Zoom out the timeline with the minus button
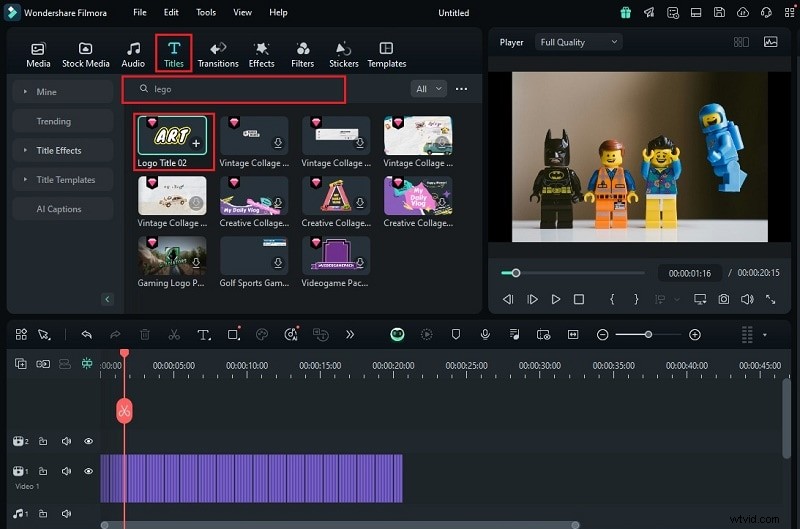800x529 pixels. point(602,335)
